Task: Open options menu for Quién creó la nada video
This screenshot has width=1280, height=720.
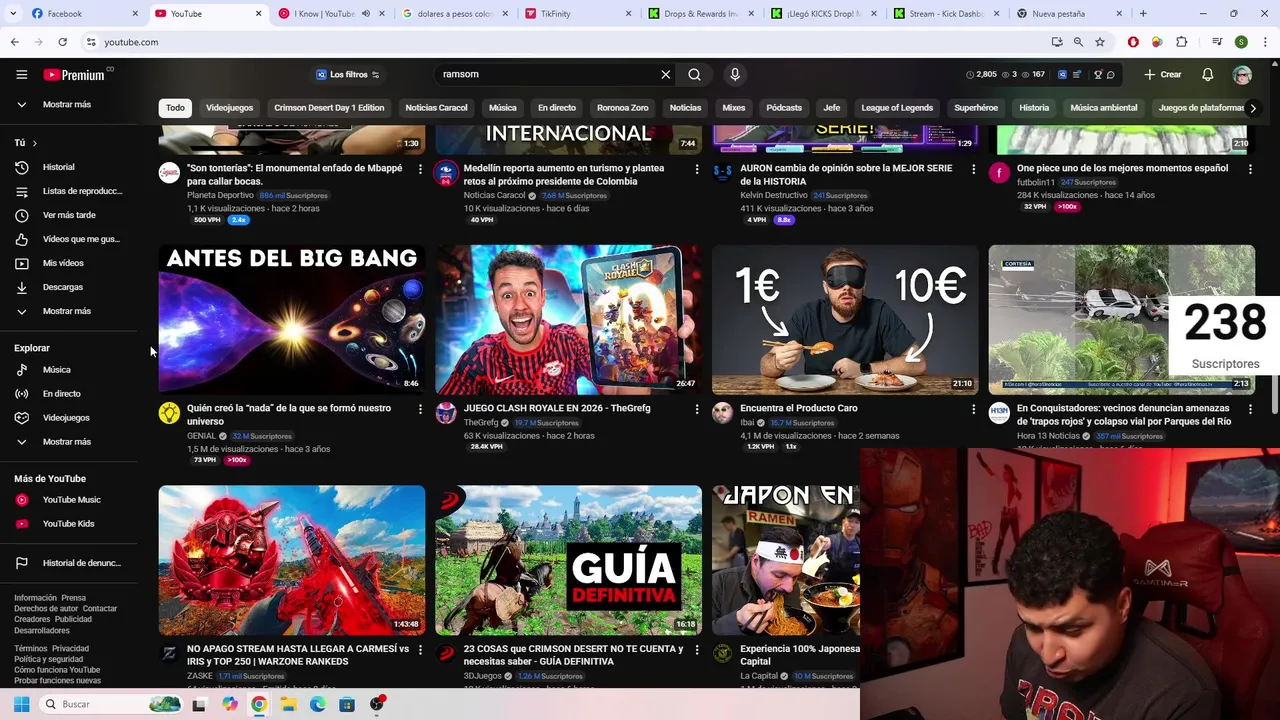Action: click(420, 409)
